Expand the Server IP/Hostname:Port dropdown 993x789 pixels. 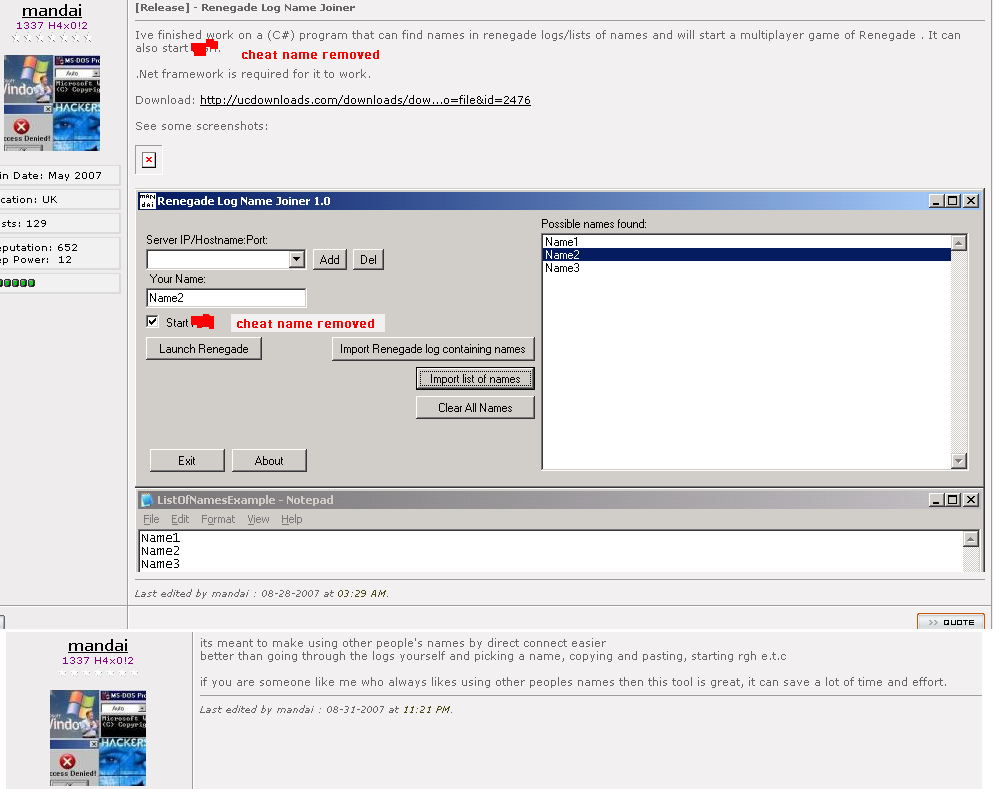pos(296,260)
